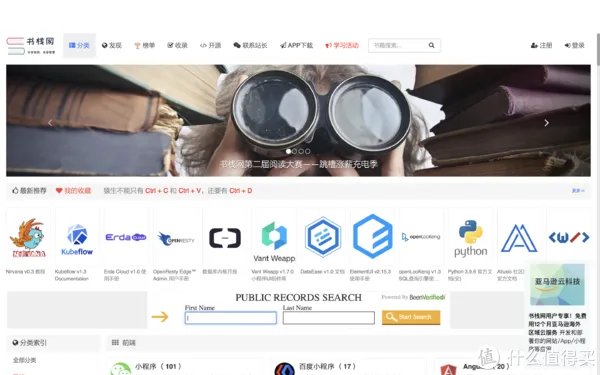
Task: Open the Kubeflow book cover icon
Action: pos(77,240)
